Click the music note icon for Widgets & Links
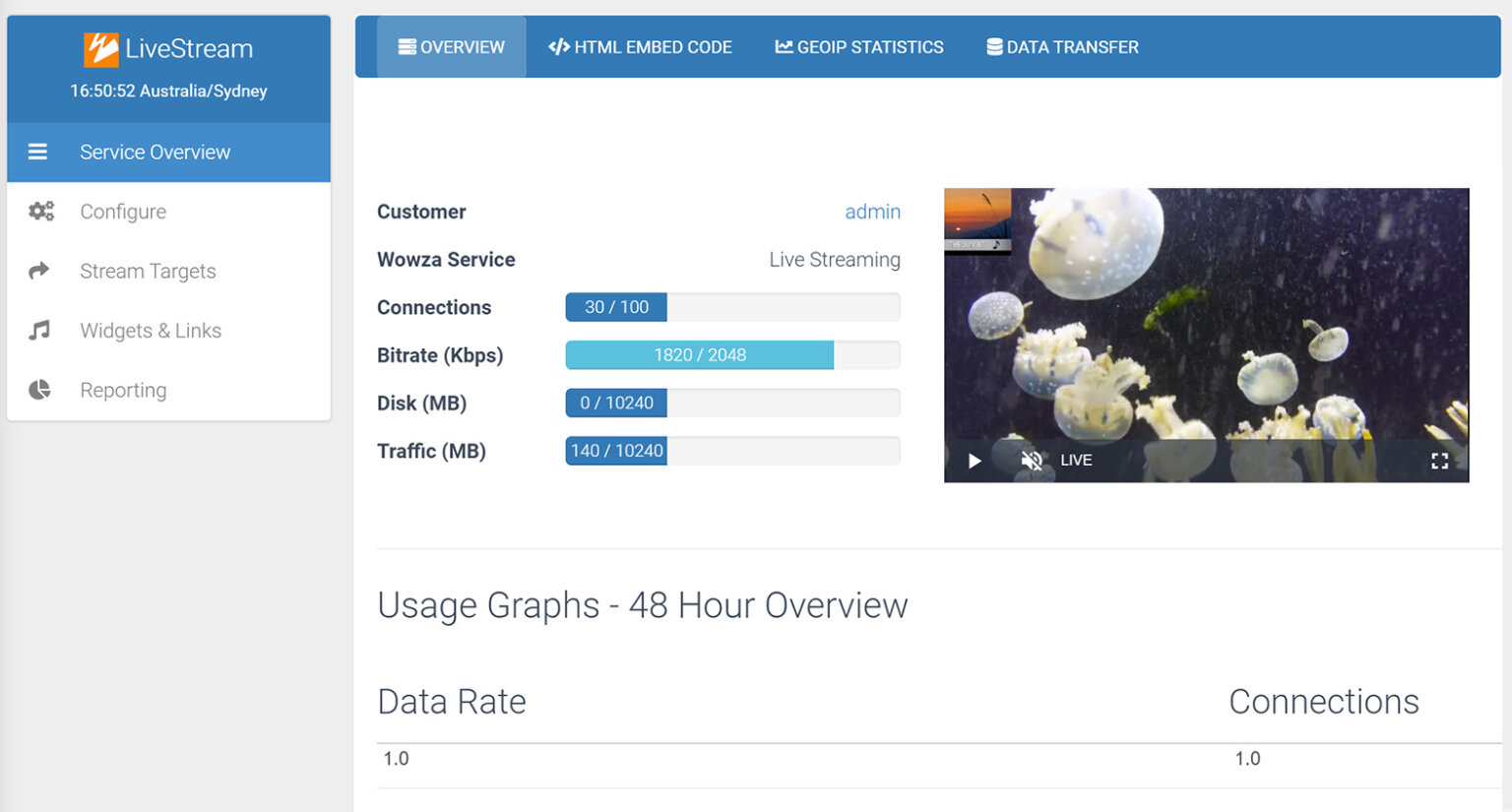Viewport: 1512px width, 812px height. pos(39,331)
